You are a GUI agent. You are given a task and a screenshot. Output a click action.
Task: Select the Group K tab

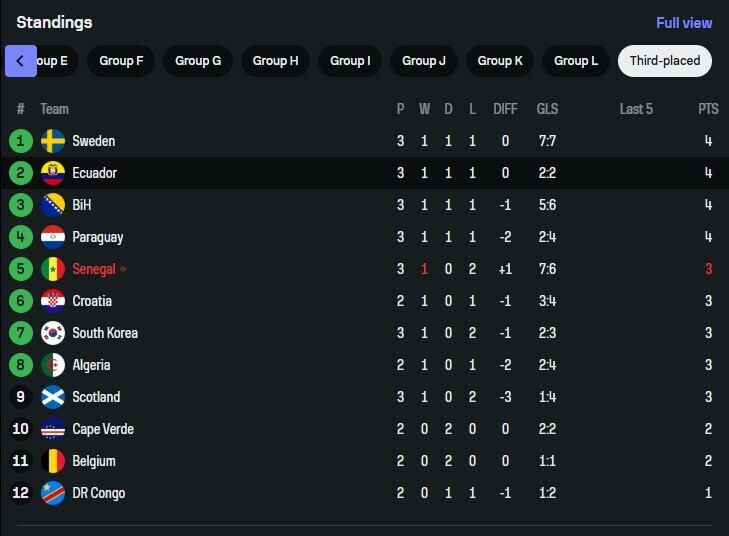click(x=500, y=61)
